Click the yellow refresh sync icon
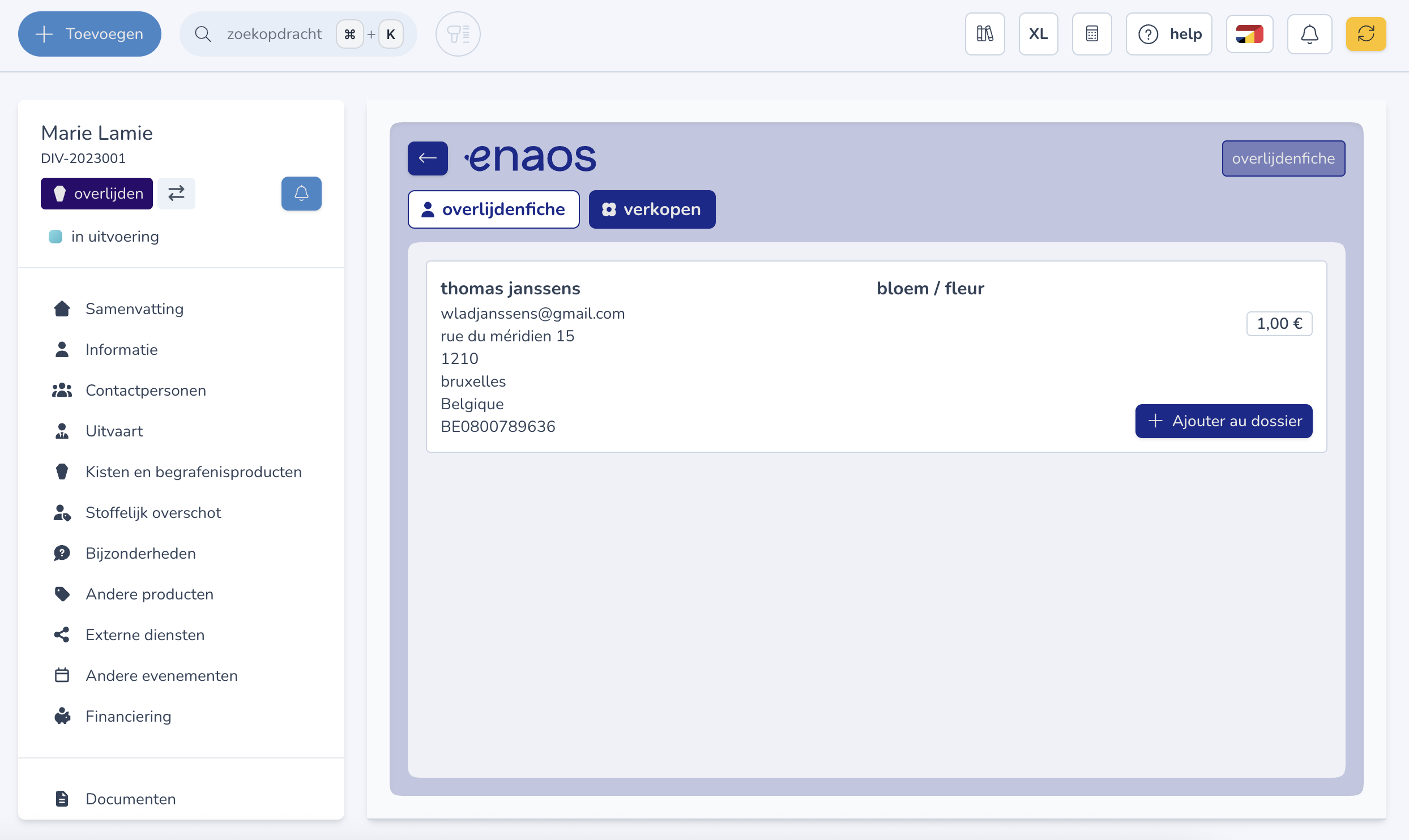The height and width of the screenshot is (840, 1409). click(x=1365, y=34)
